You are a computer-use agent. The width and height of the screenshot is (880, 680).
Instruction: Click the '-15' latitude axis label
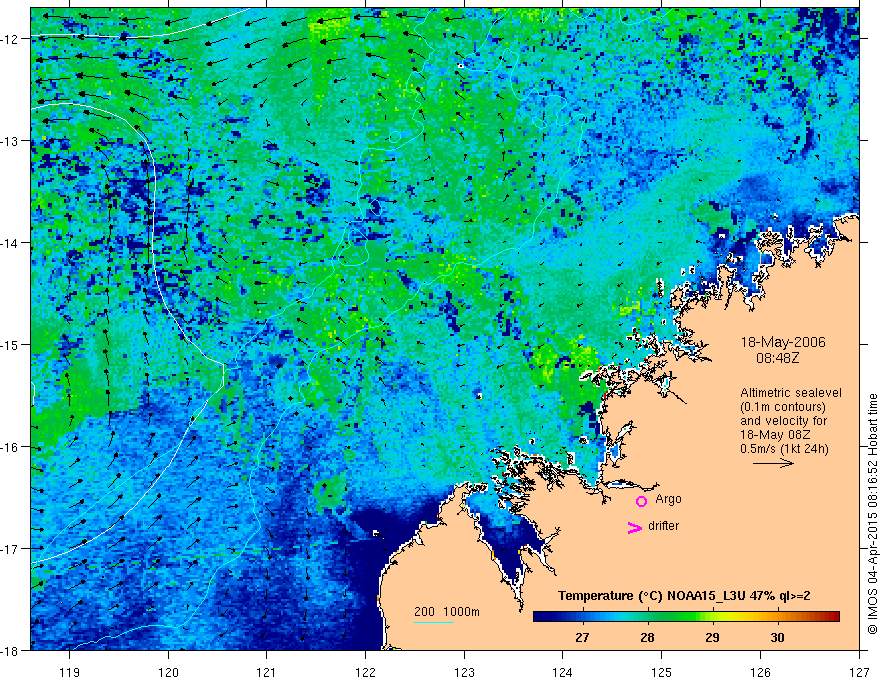coord(11,344)
